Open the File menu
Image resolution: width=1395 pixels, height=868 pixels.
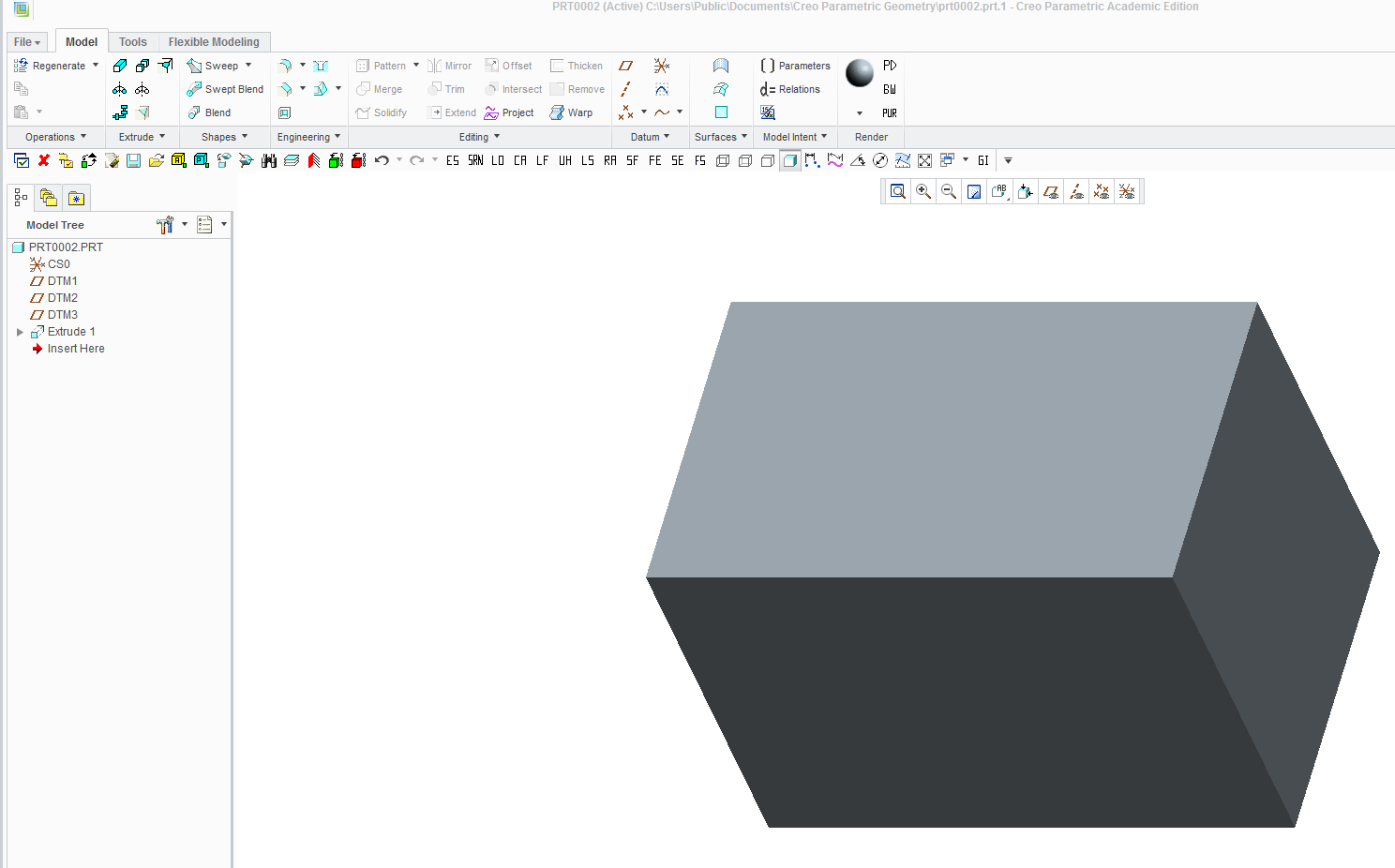(25, 41)
